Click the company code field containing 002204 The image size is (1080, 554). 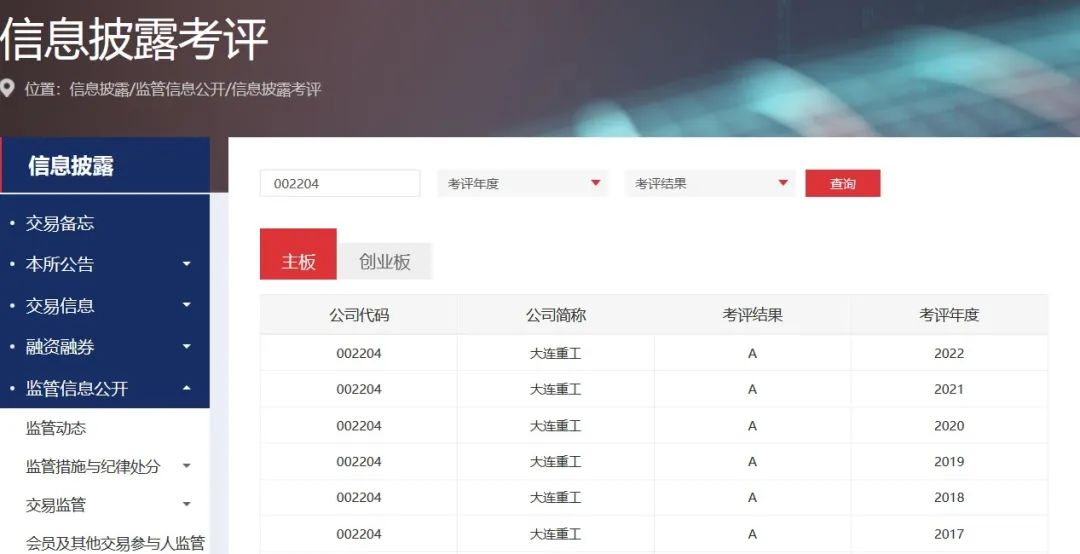coord(340,183)
